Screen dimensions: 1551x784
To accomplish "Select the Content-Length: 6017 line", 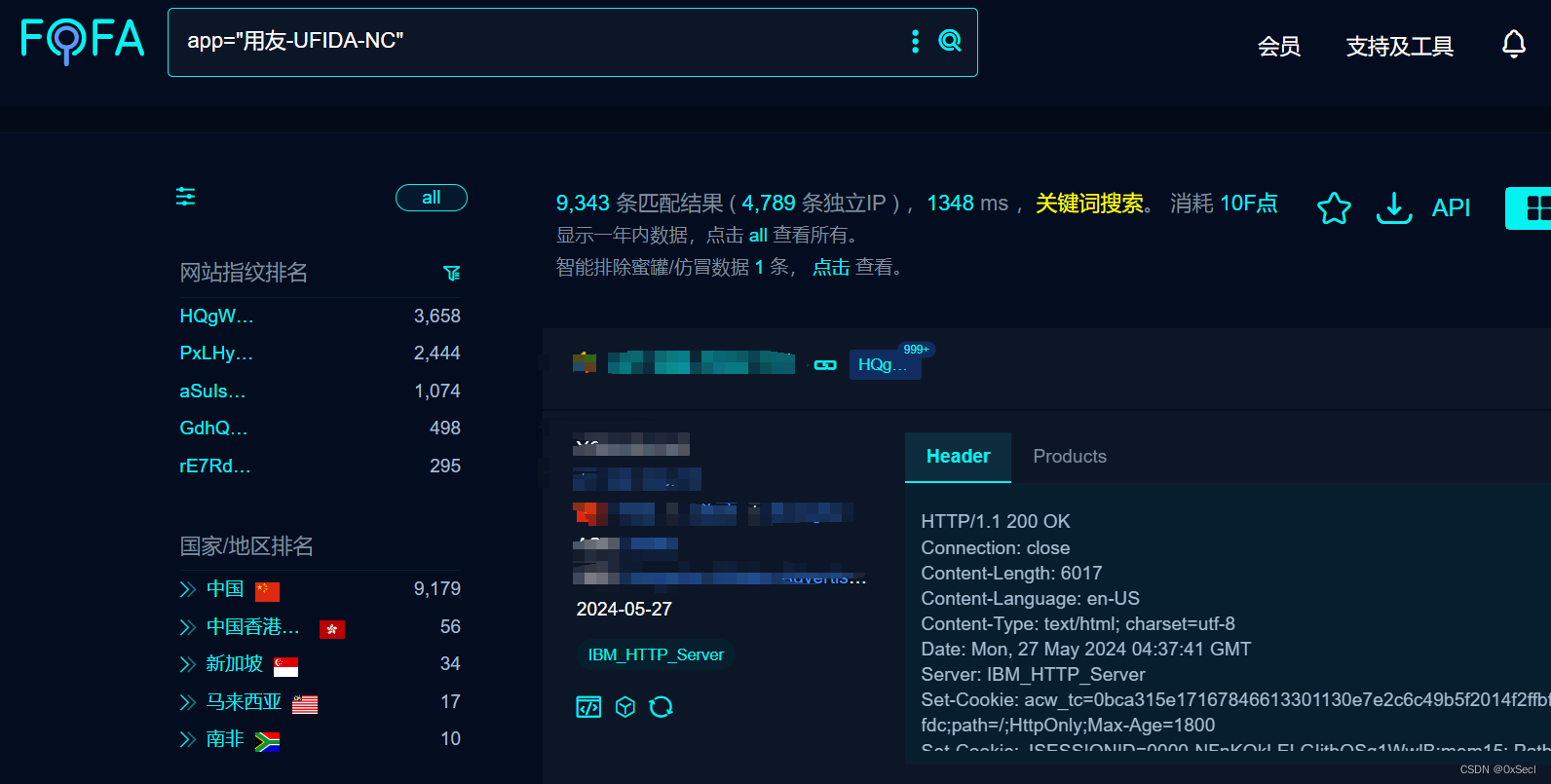I will (x=1011, y=574).
